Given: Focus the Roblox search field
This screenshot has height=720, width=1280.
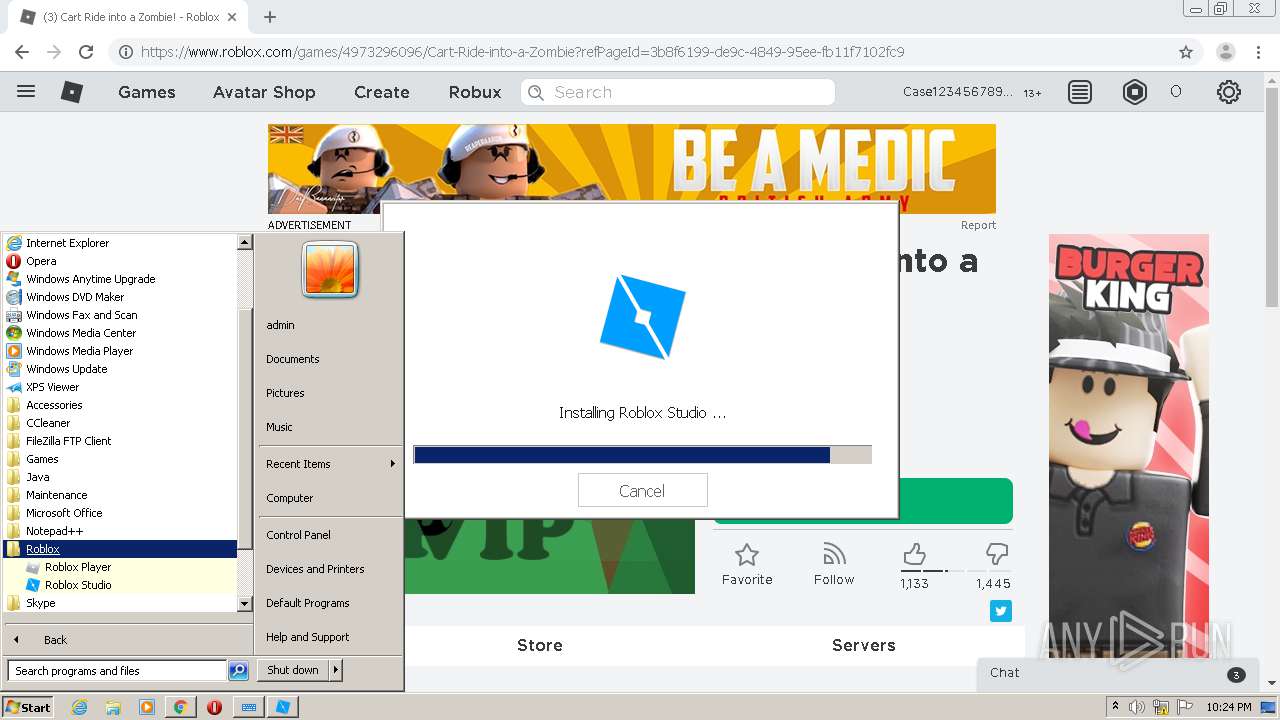Looking at the screenshot, I should point(678,92).
